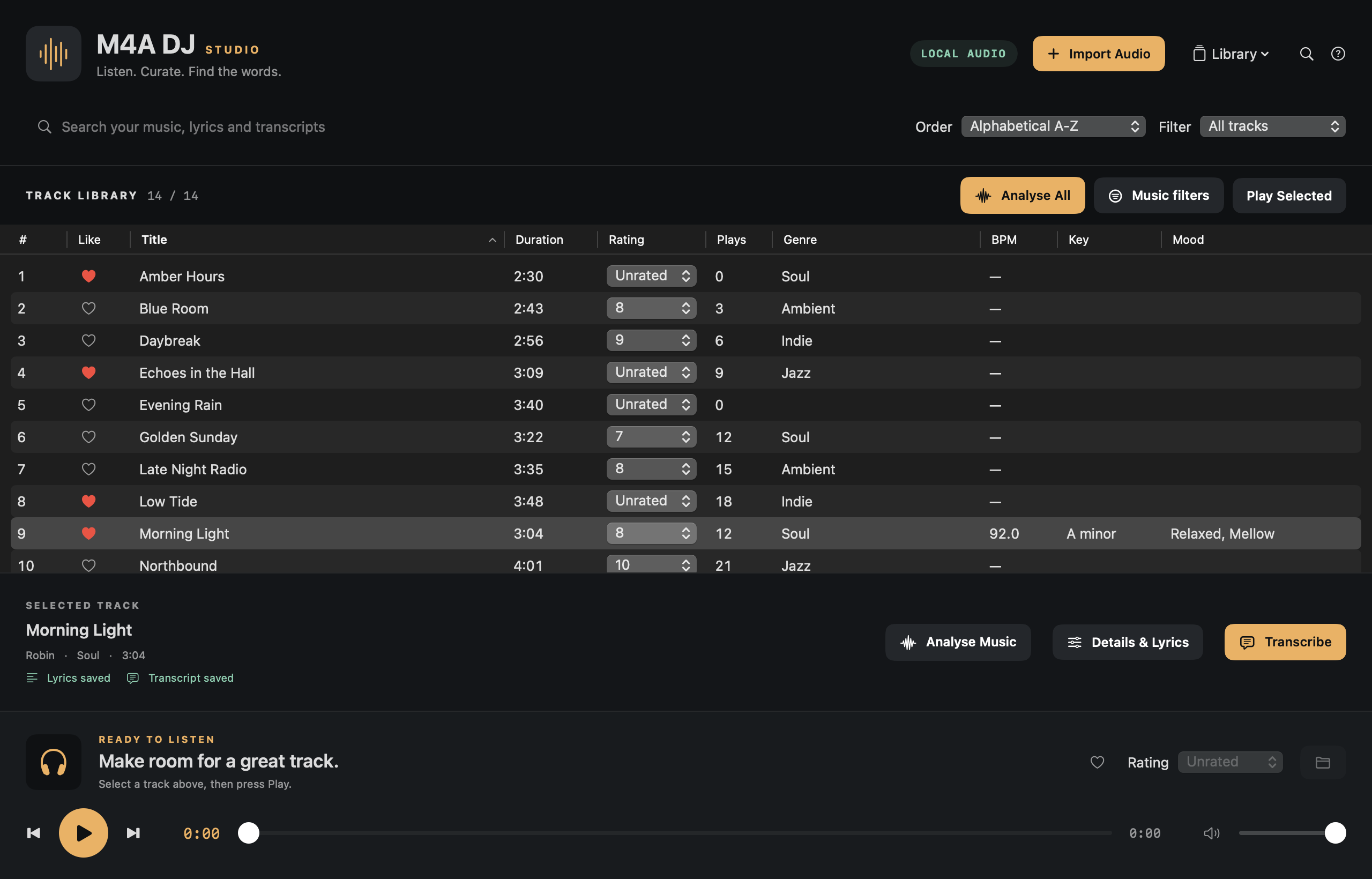Click the search magnifier icon in header
This screenshot has width=1372, height=879.
(1307, 54)
